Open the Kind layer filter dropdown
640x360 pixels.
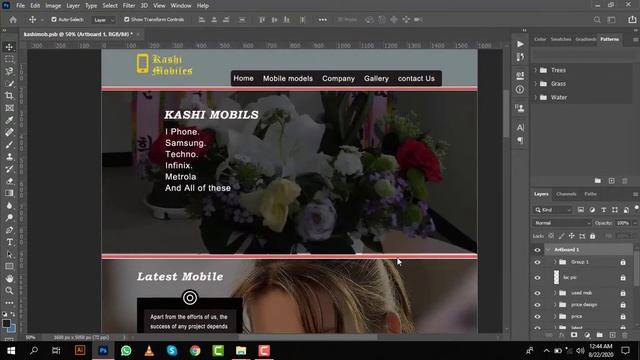553,210
